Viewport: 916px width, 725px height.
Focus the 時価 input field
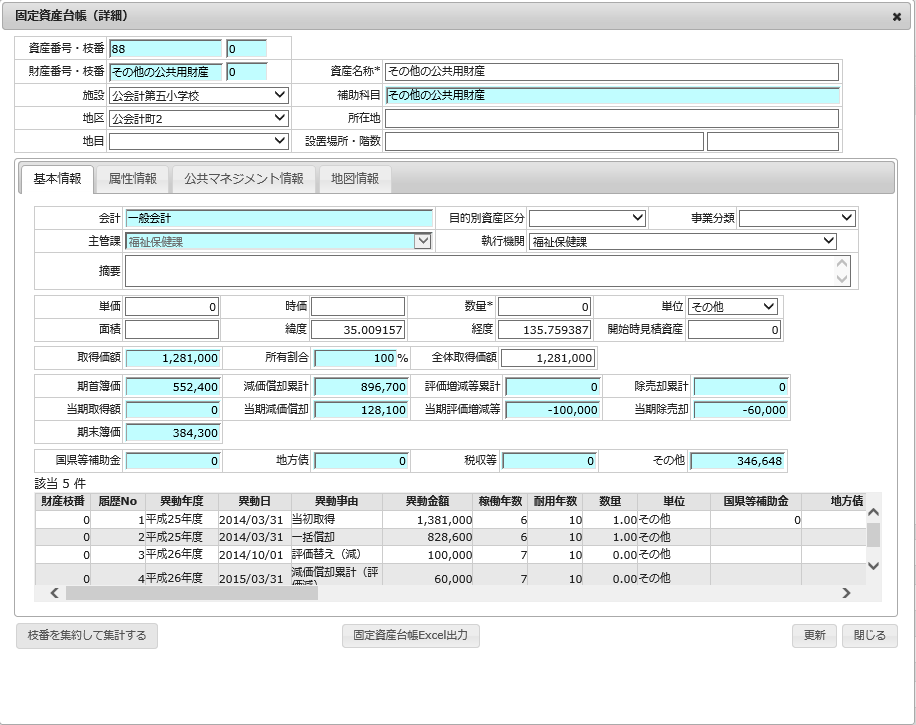tap(358, 307)
